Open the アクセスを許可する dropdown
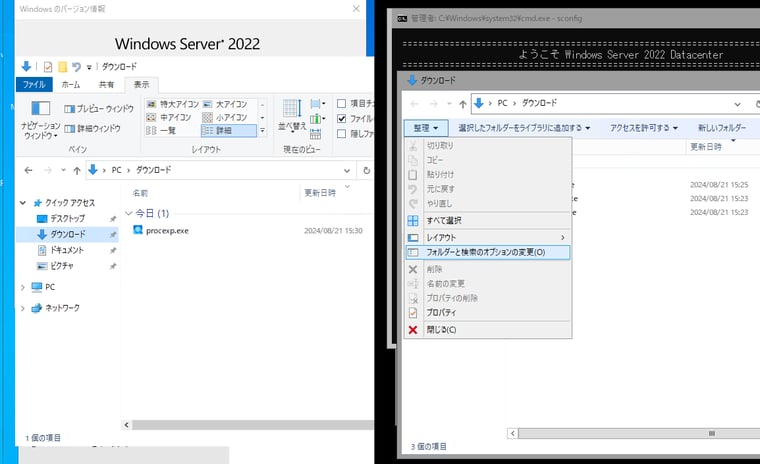The height and width of the screenshot is (464, 760). coord(644,128)
